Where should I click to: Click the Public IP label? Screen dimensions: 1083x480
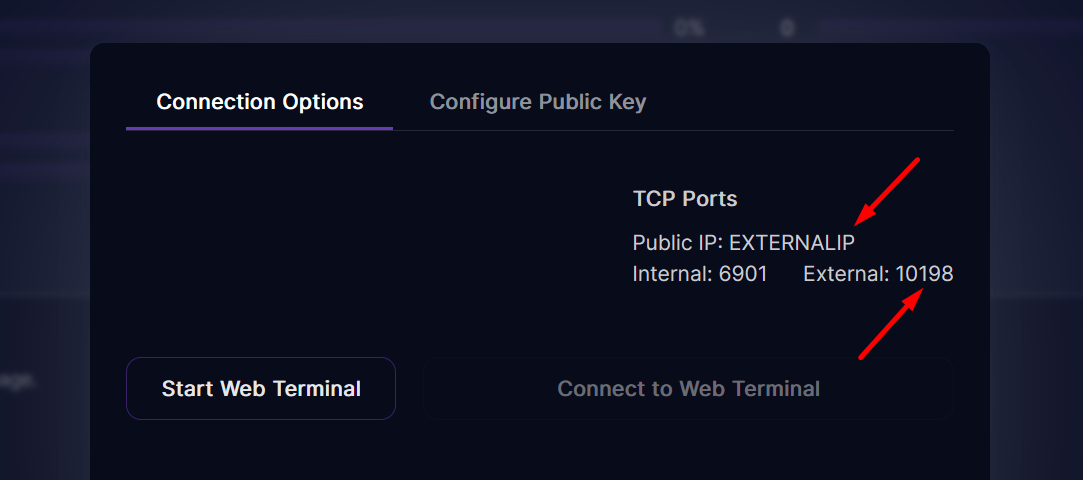[x=678, y=243]
